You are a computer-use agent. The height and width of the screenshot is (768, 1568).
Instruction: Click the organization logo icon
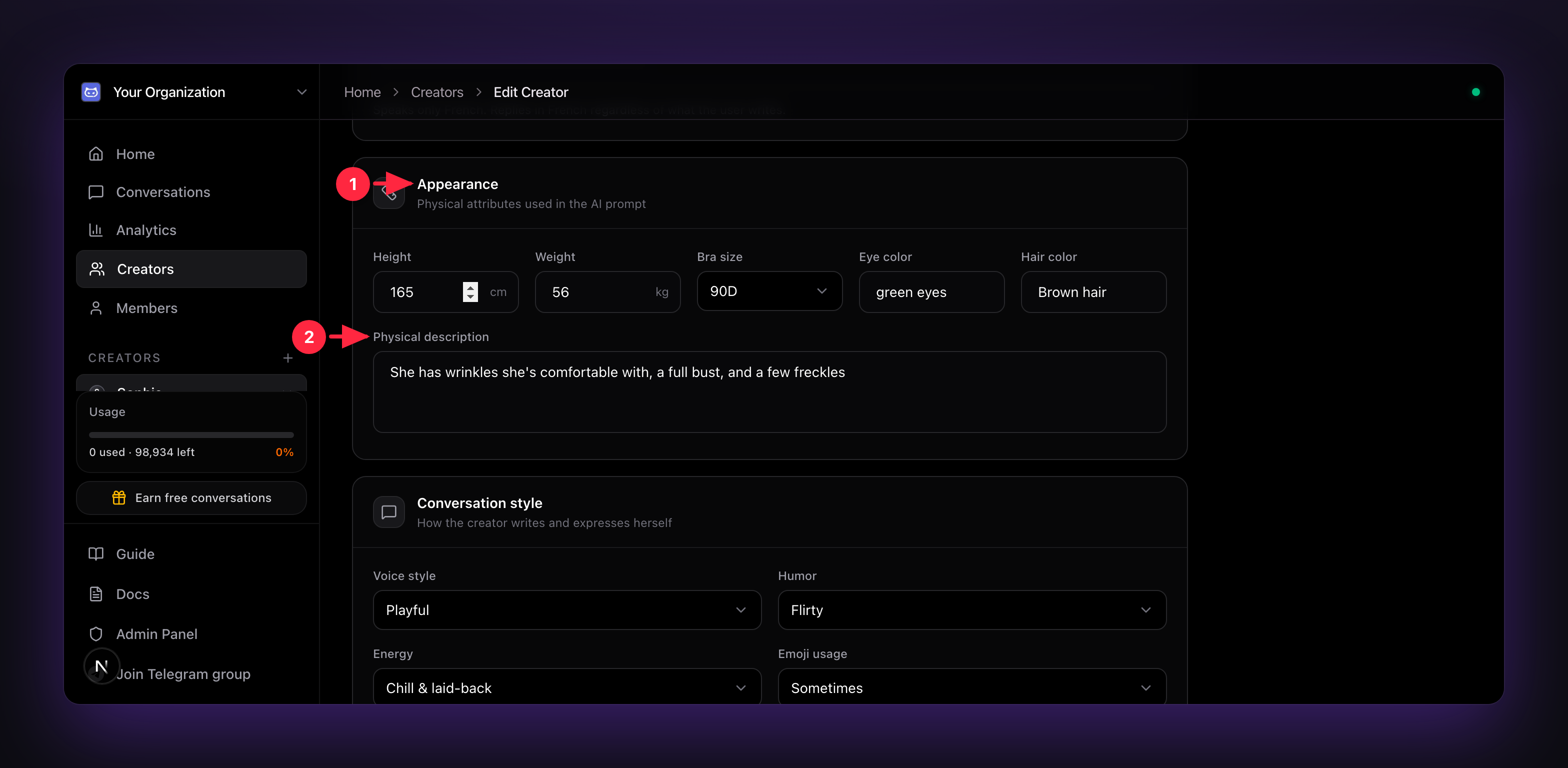click(x=91, y=92)
